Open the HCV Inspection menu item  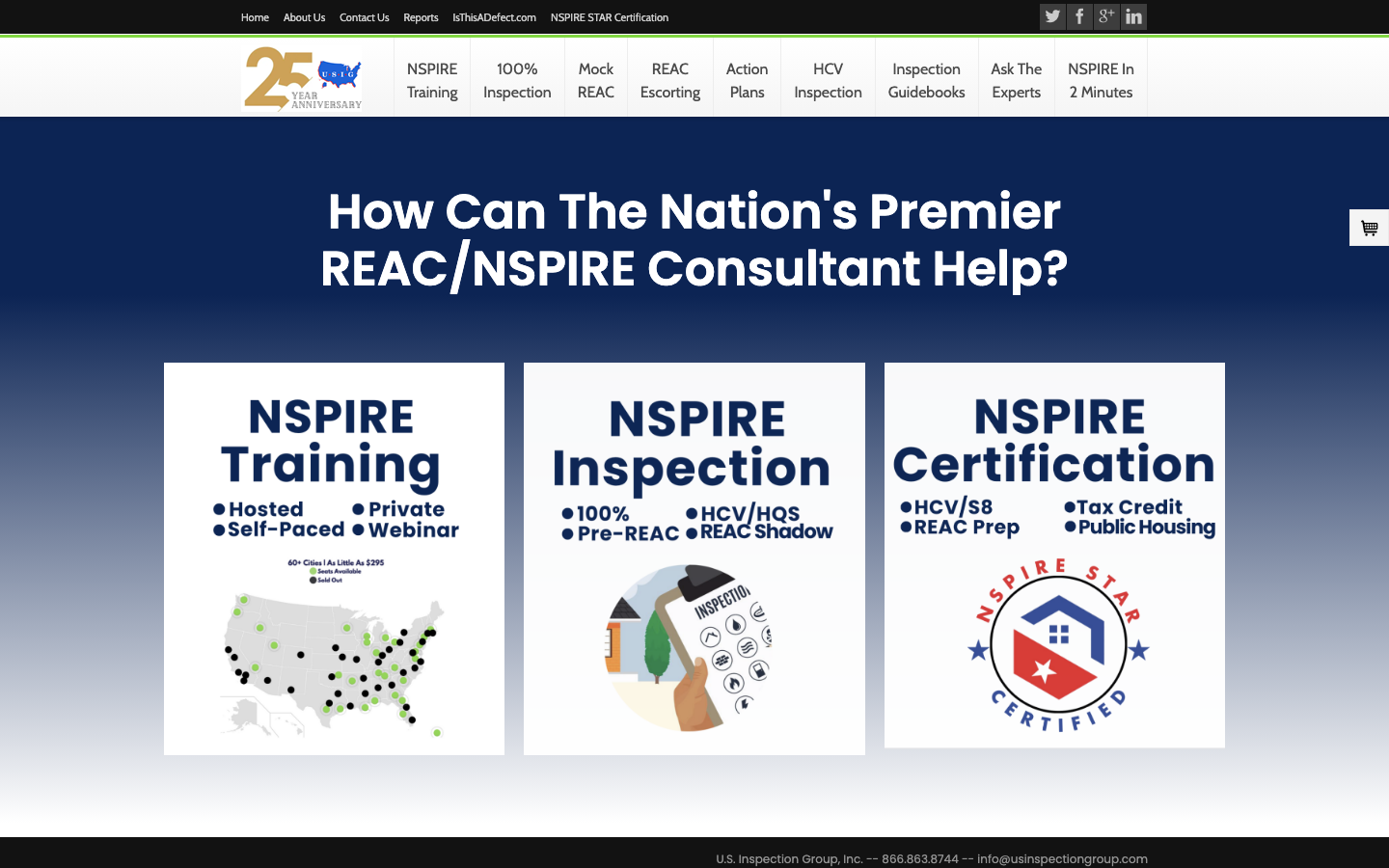[x=828, y=80]
